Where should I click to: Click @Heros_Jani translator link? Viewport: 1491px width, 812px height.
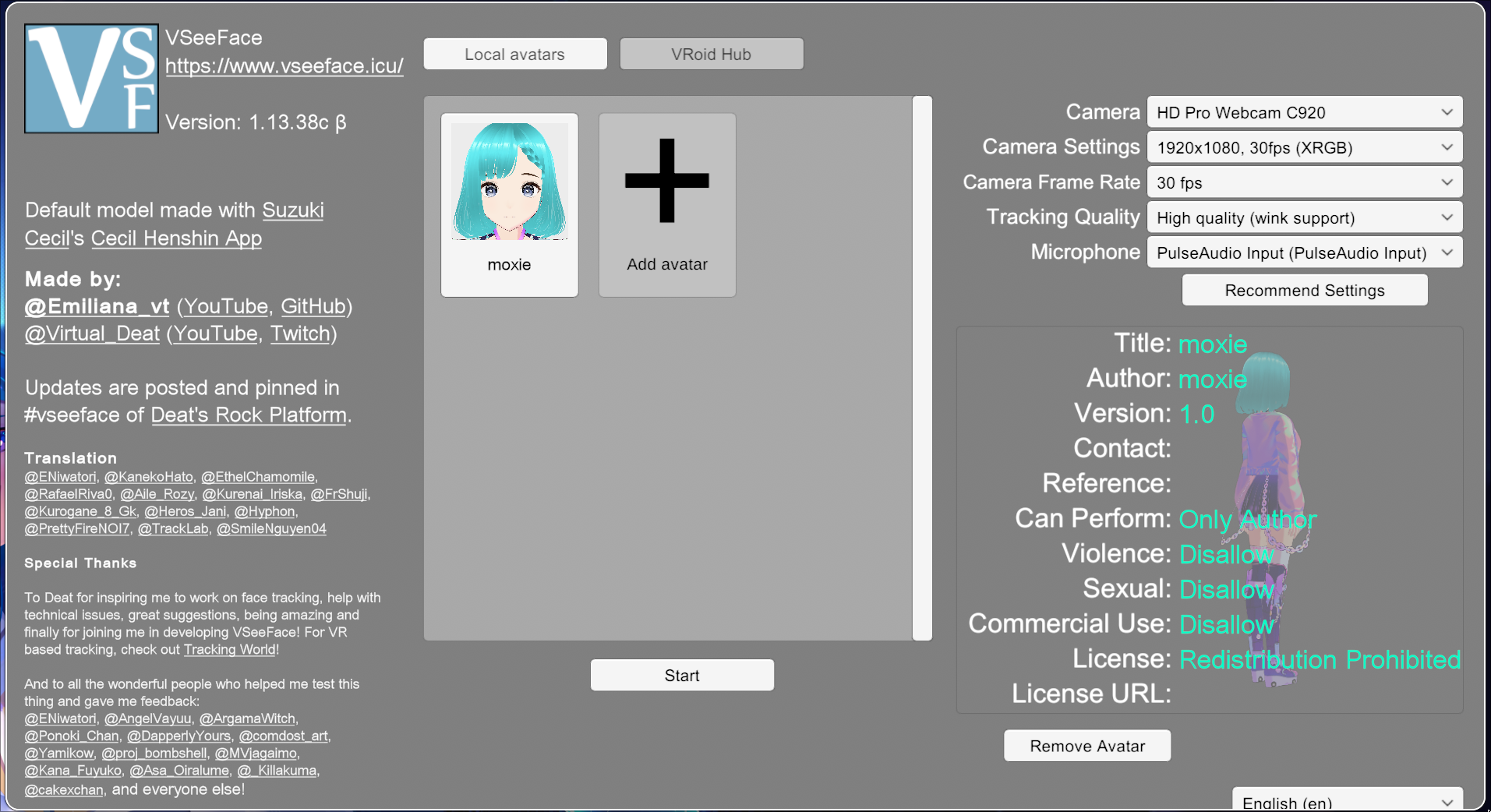pos(185,511)
